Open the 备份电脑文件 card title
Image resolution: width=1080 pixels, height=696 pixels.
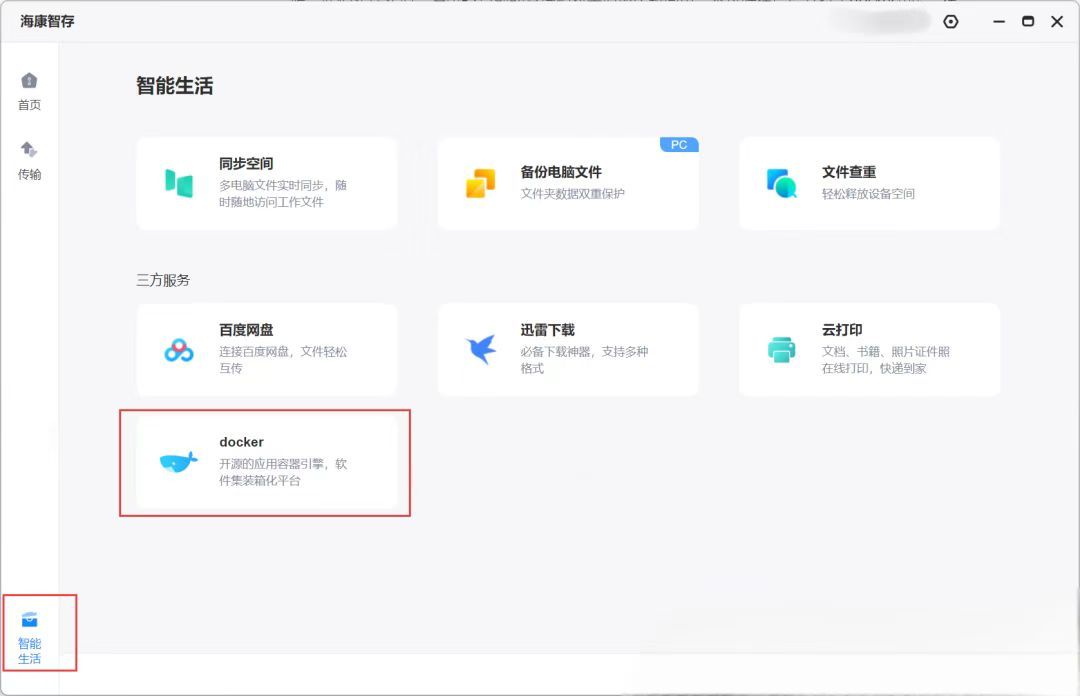tap(561, 172)
